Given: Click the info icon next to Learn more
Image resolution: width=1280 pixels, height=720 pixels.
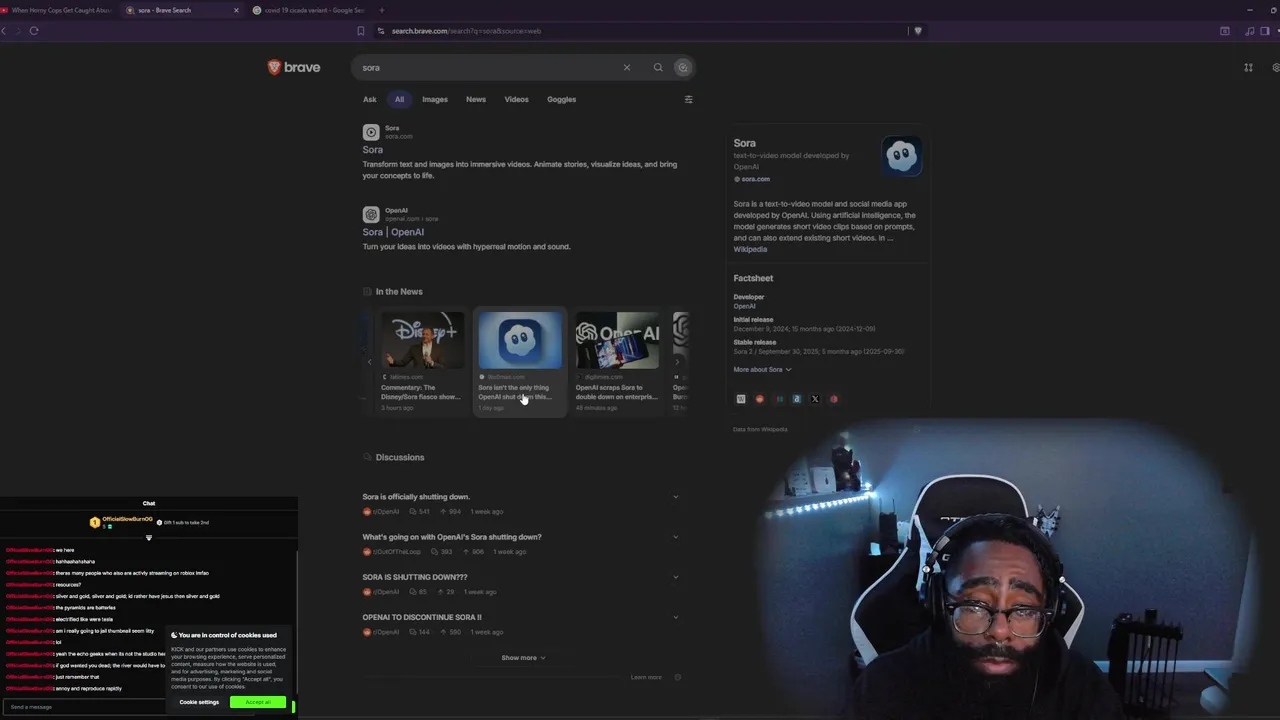Looking at the screenshot, I should 677,677.
